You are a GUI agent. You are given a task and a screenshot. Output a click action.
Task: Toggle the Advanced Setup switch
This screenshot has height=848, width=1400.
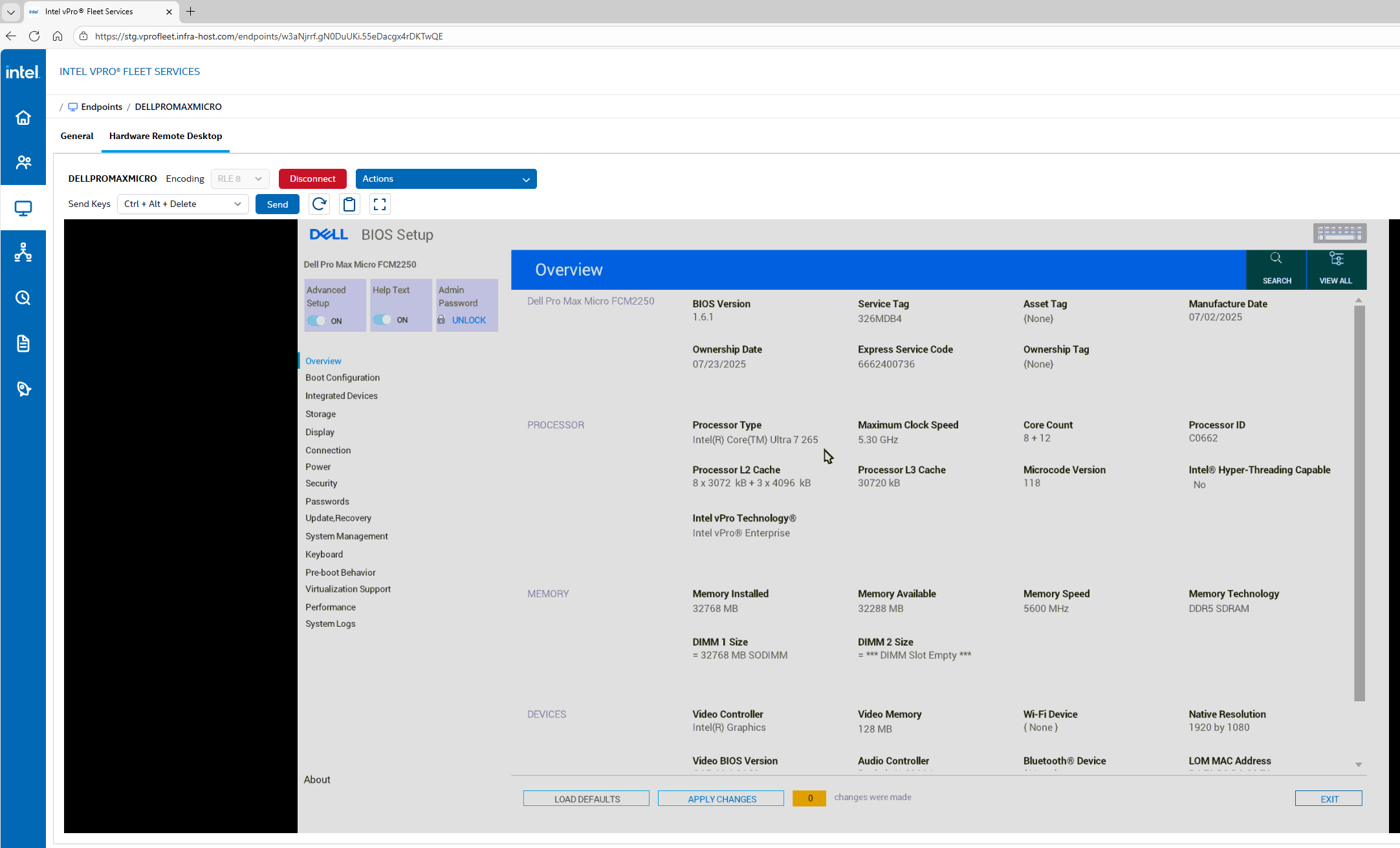pyautogui.click(x=316, y=321)
